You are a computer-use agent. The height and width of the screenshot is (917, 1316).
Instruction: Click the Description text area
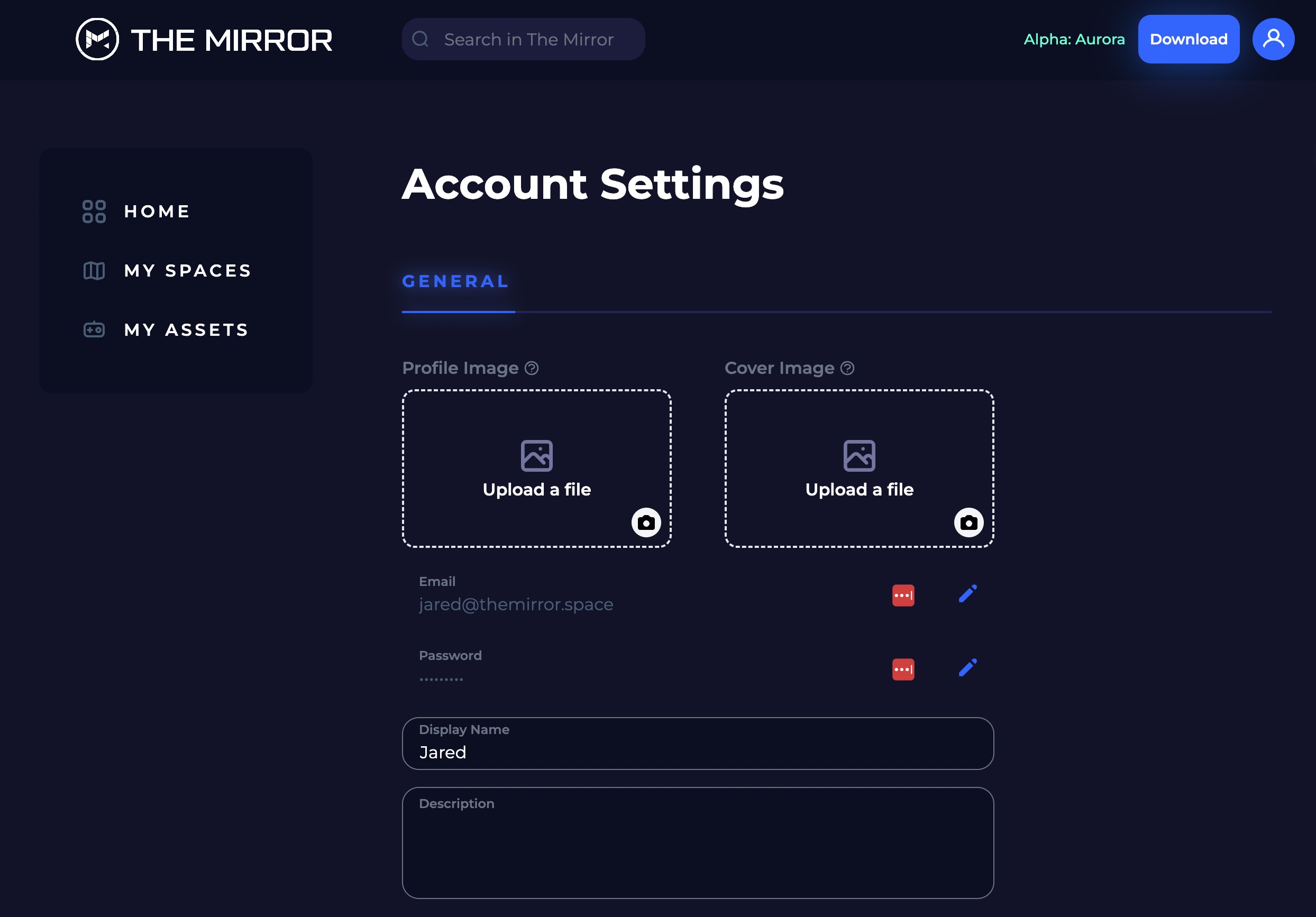697,848
